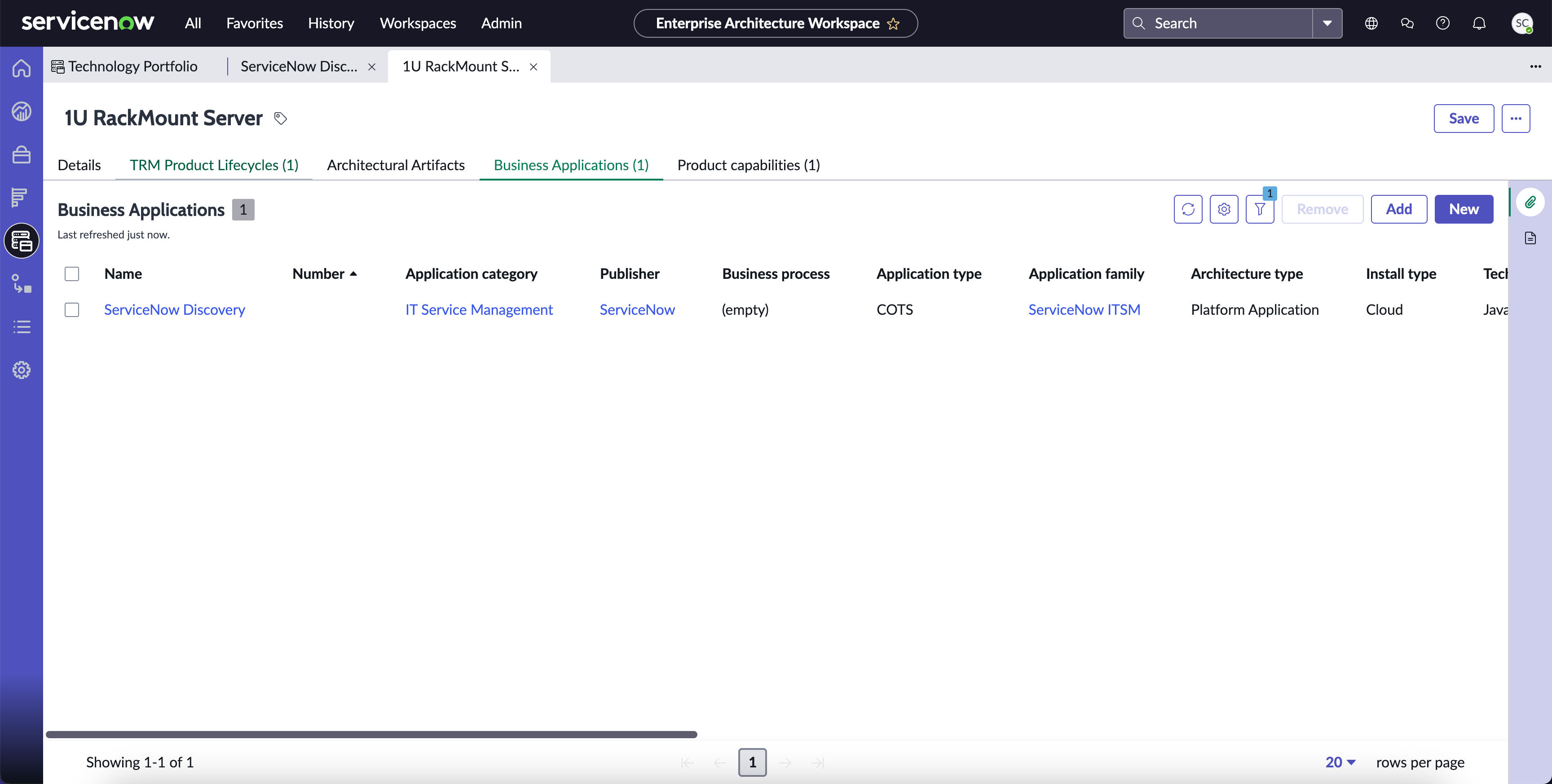
Task: Favorite the Enterprise Architecture Workspace with star
Action: 894,23
